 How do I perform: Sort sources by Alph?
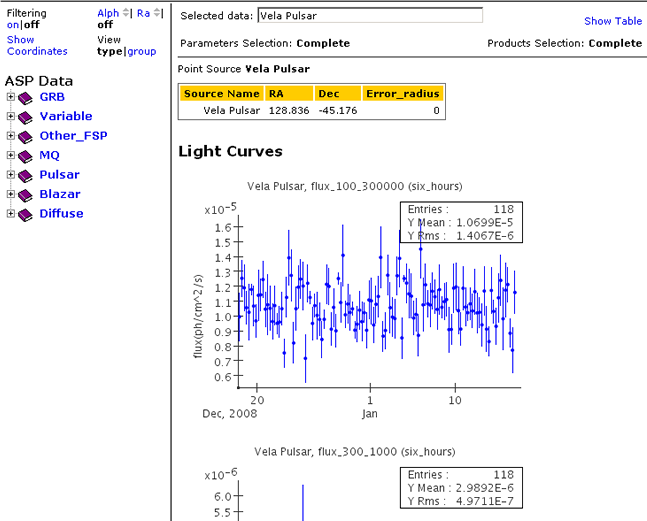coord(108,13)
